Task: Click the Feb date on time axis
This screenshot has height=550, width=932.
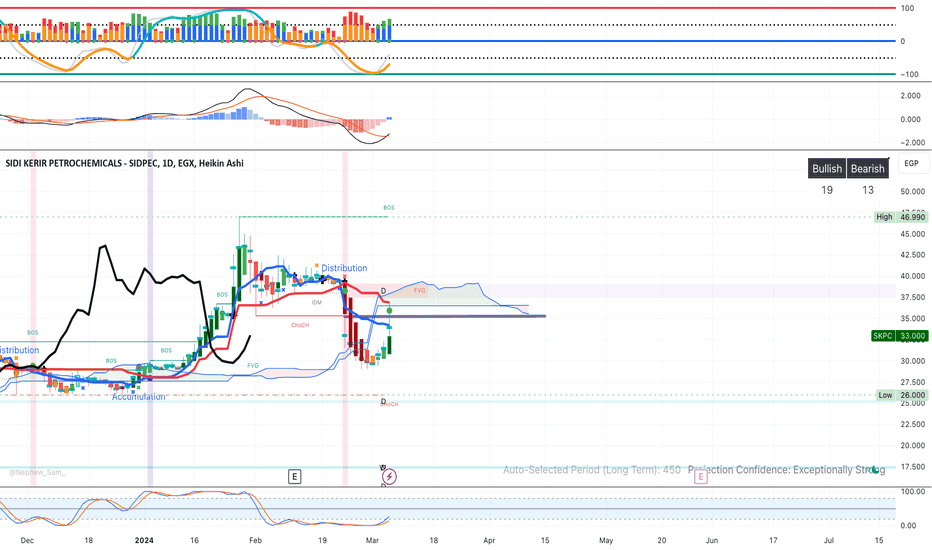Action: click(255, 540)
